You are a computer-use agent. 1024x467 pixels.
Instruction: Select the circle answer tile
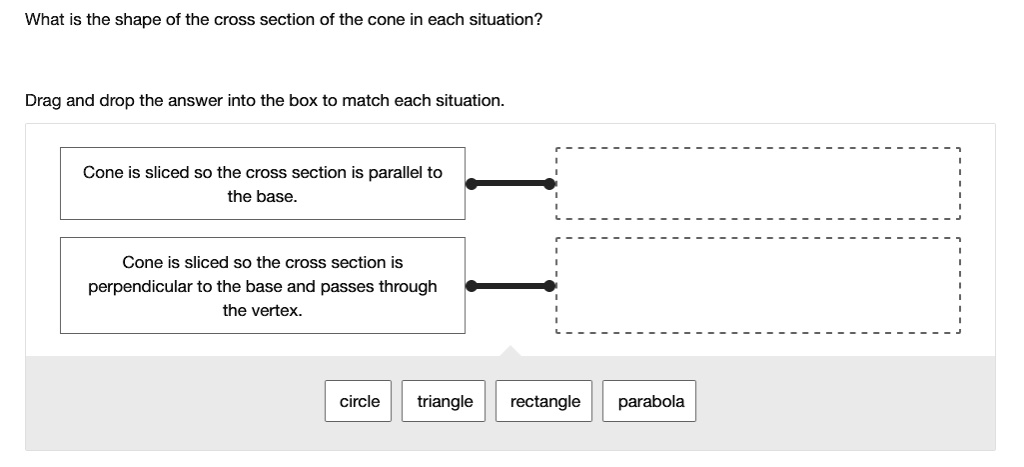[x=359, y=401]
